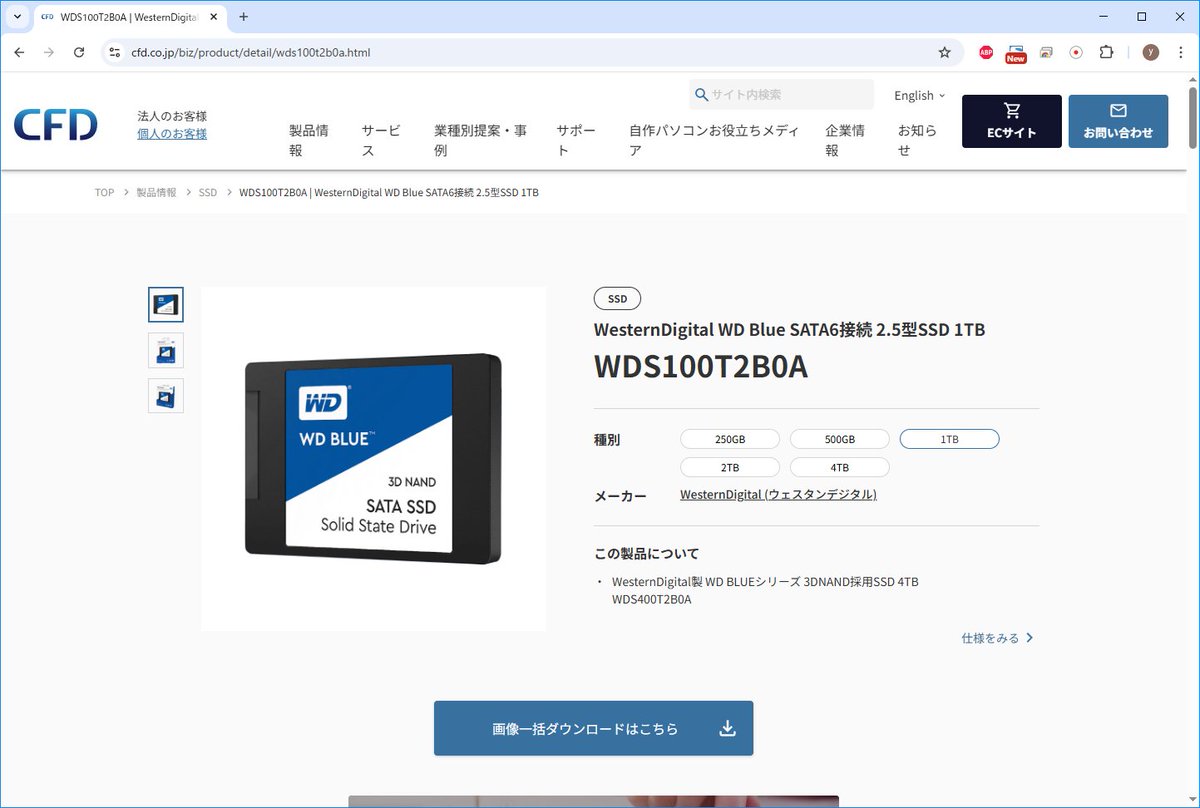Open the extension icon with the red New badge
The height and width of the screenshot is (808, 1200).
tap(1016, 53)
